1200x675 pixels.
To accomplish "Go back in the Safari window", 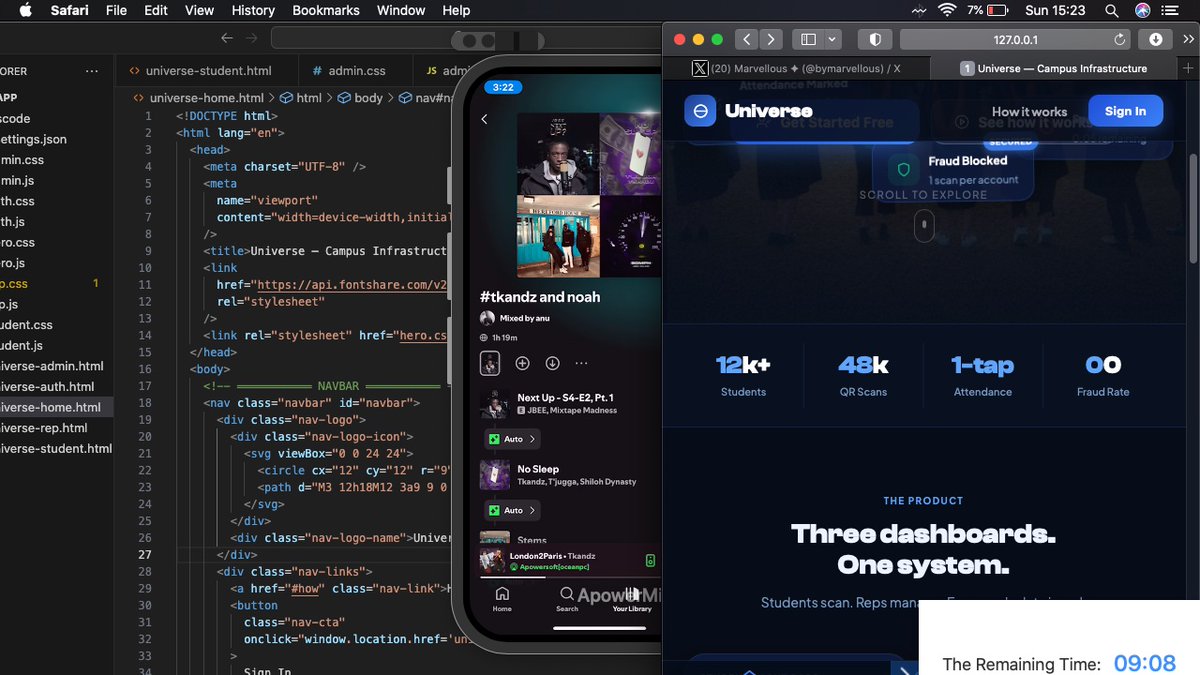I will (746, 39).
